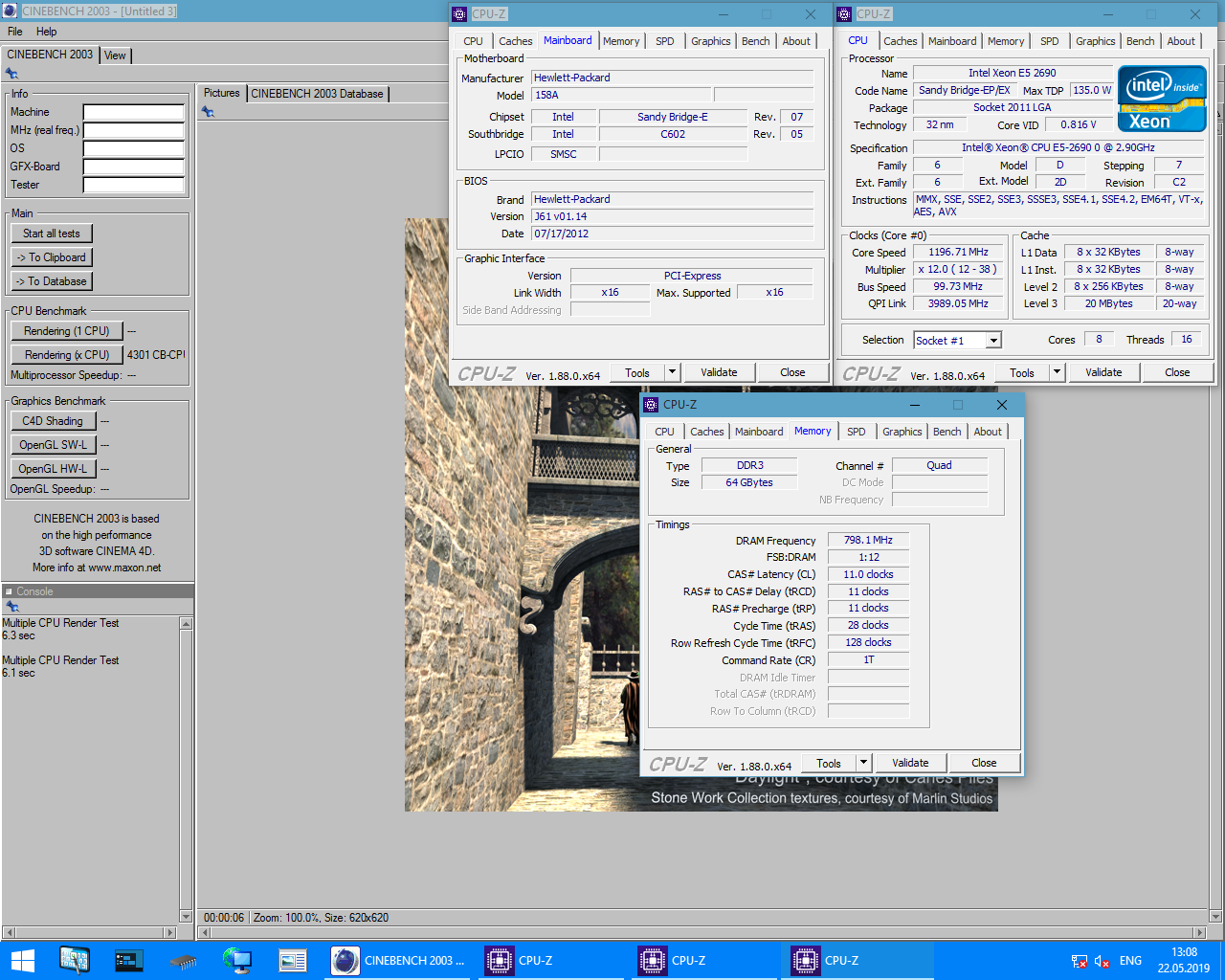The width and height of the screenshot is (1225, 980).
Task: Click the To Clipboard button
Action: (52, 257)
